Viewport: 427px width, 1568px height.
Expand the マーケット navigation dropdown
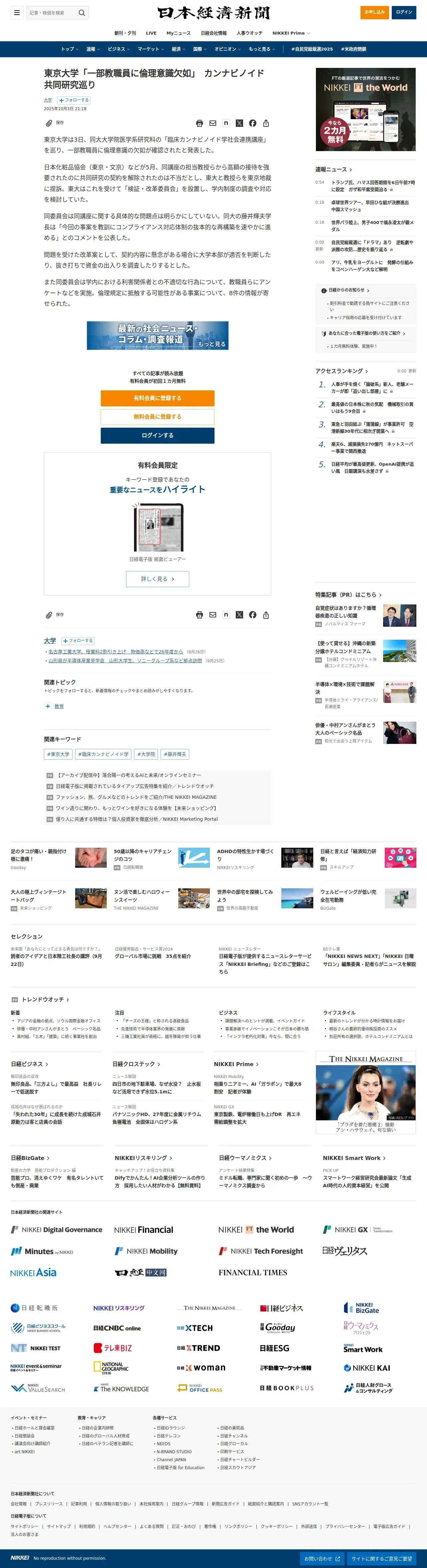click(x=150, y=49)
